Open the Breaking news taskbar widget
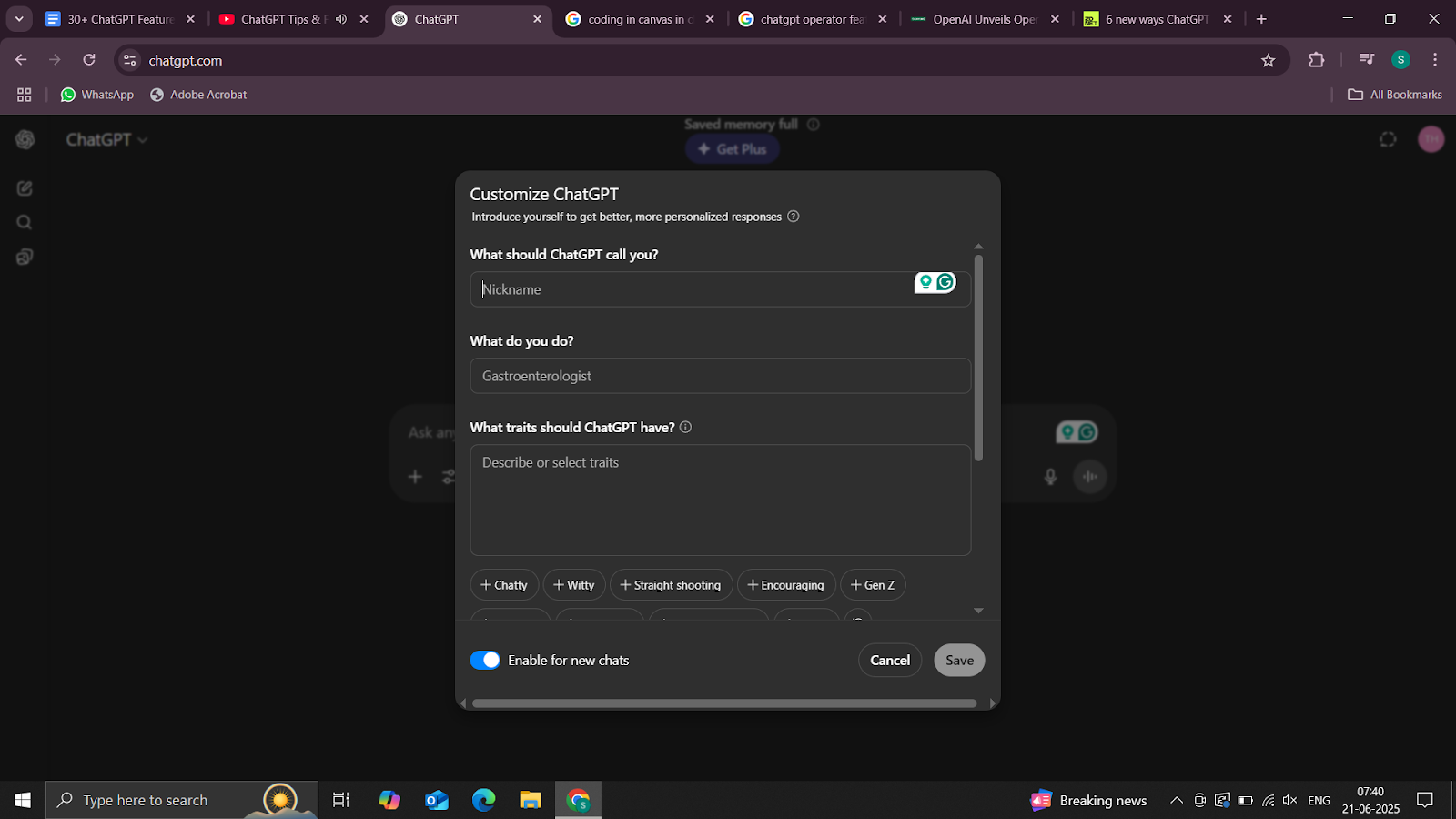1456x819 pixels. (x=1088, y=800)
